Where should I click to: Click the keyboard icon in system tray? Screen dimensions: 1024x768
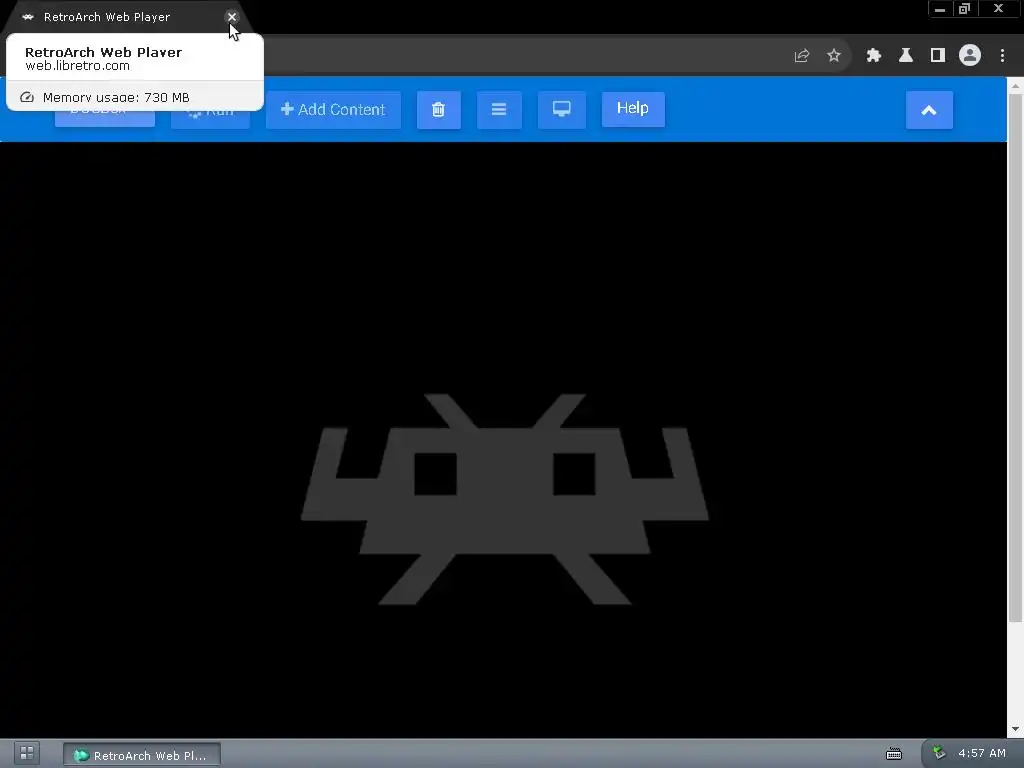pos(893,754)
